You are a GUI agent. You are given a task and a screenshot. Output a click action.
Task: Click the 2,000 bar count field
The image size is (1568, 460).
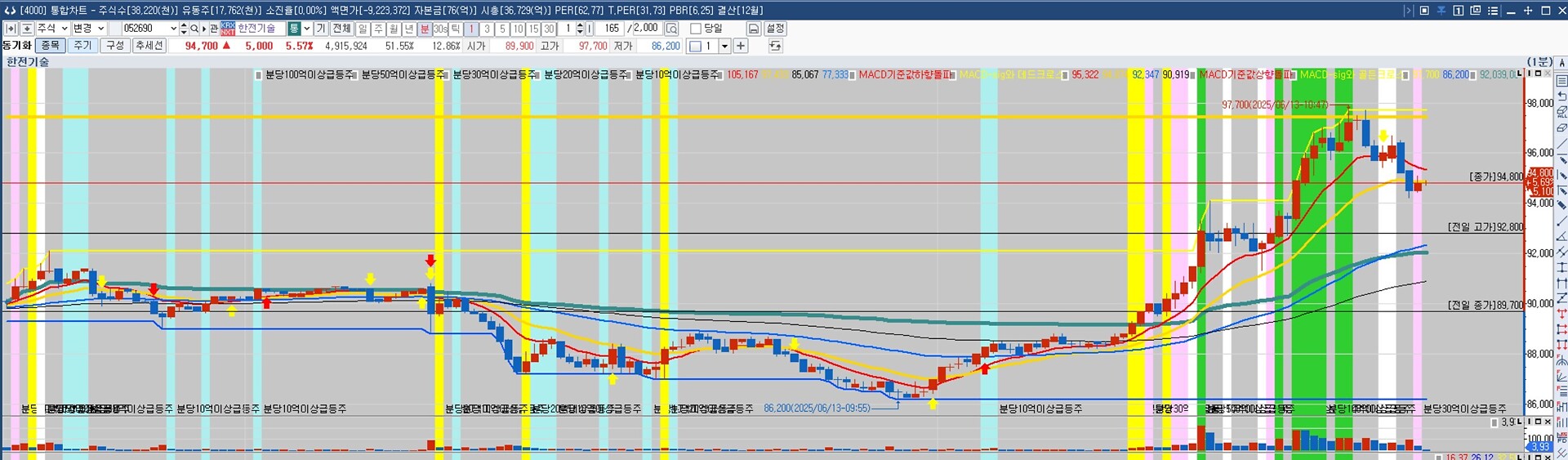click(x=646, y=29)
